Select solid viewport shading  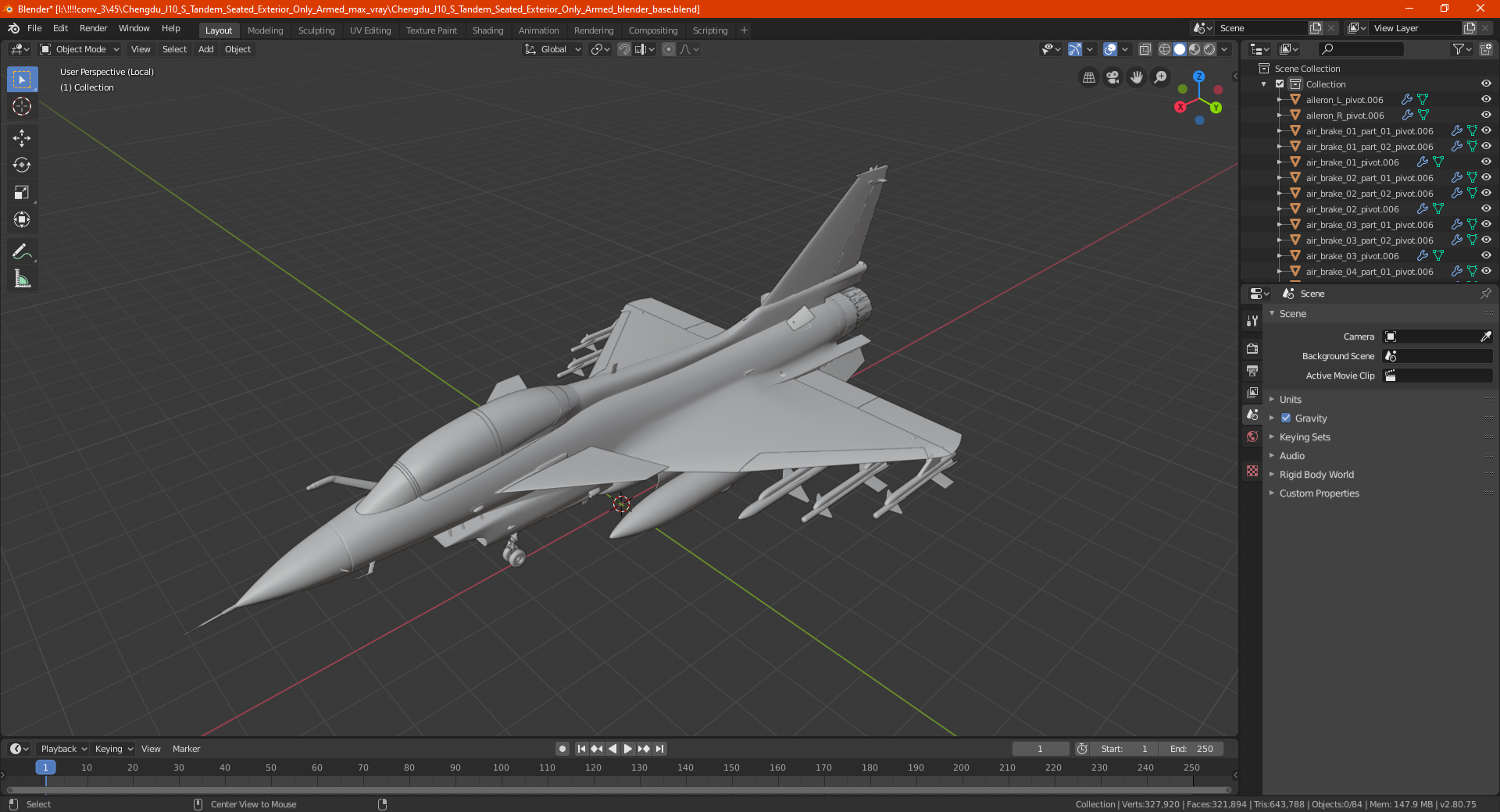point(1180,49)
